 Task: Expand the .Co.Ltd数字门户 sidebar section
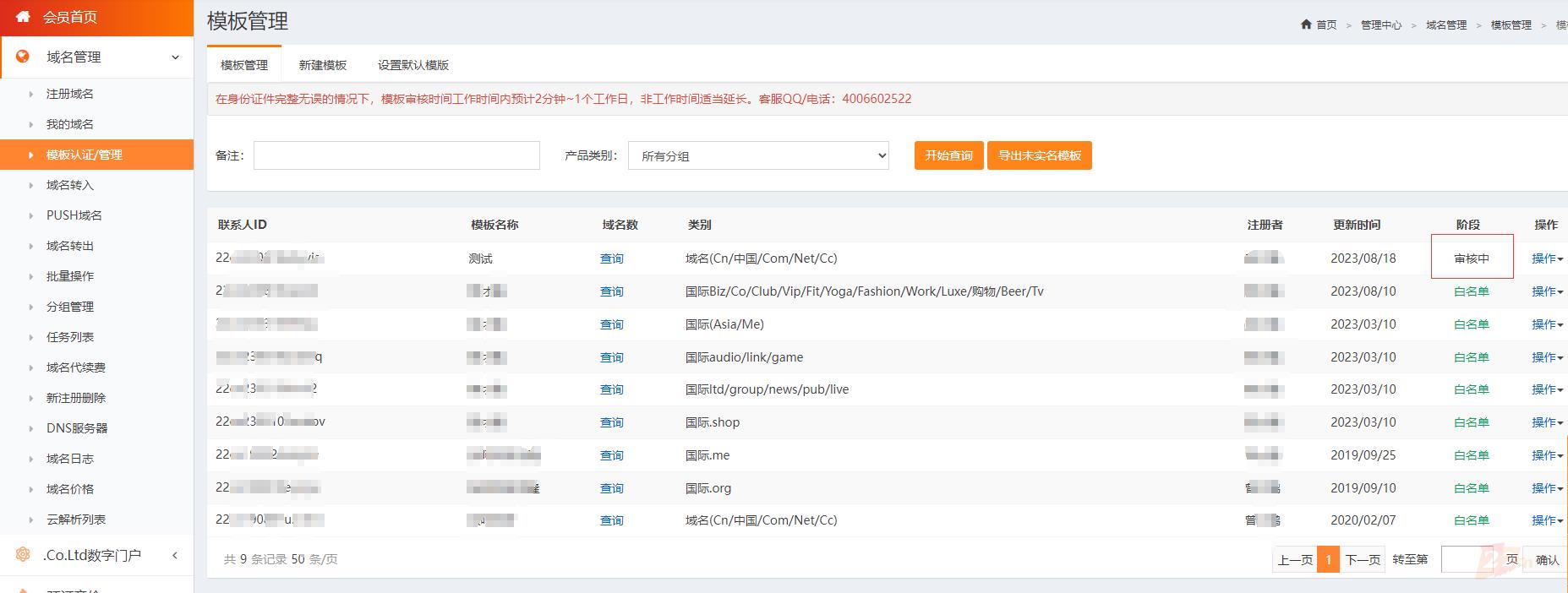tap(175, 555)
